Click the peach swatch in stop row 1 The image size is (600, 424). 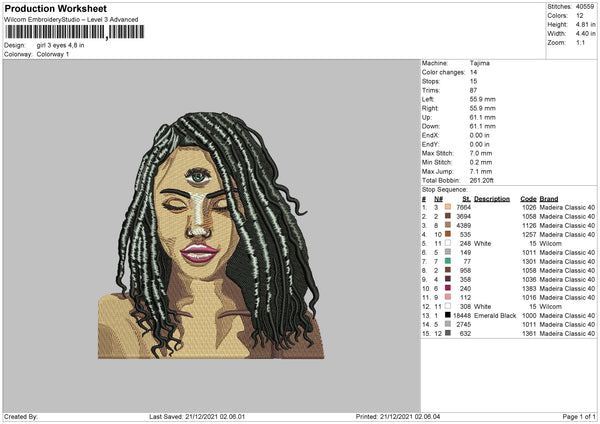point(448,207)
